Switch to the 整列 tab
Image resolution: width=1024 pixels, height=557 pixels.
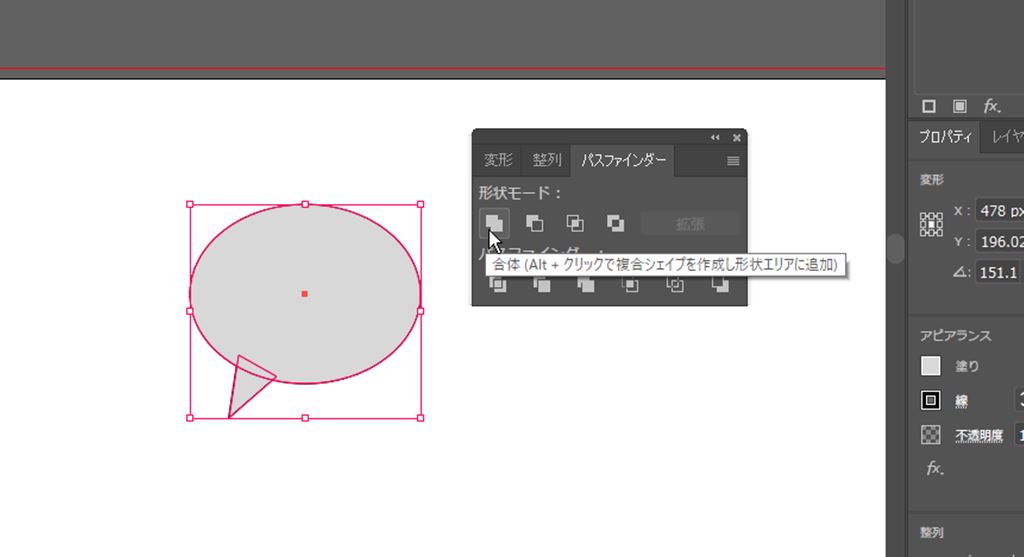coord(547,160)
